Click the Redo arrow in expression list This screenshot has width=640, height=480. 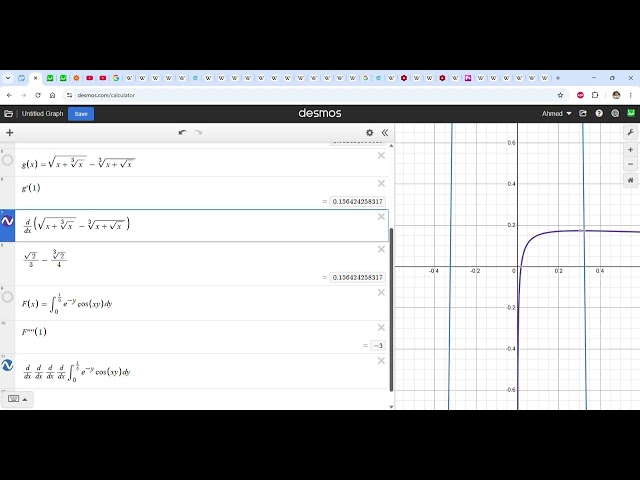[x=198, y=132]
